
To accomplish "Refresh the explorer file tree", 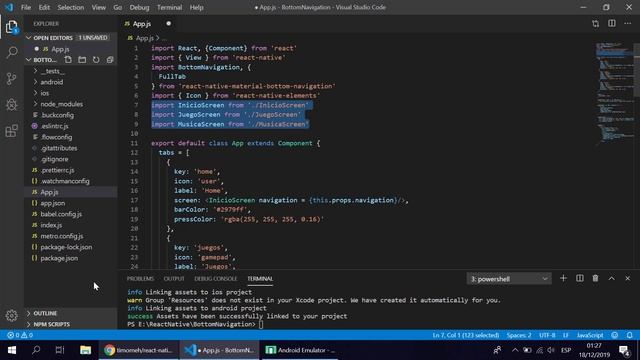I will (x=96, y=60).
